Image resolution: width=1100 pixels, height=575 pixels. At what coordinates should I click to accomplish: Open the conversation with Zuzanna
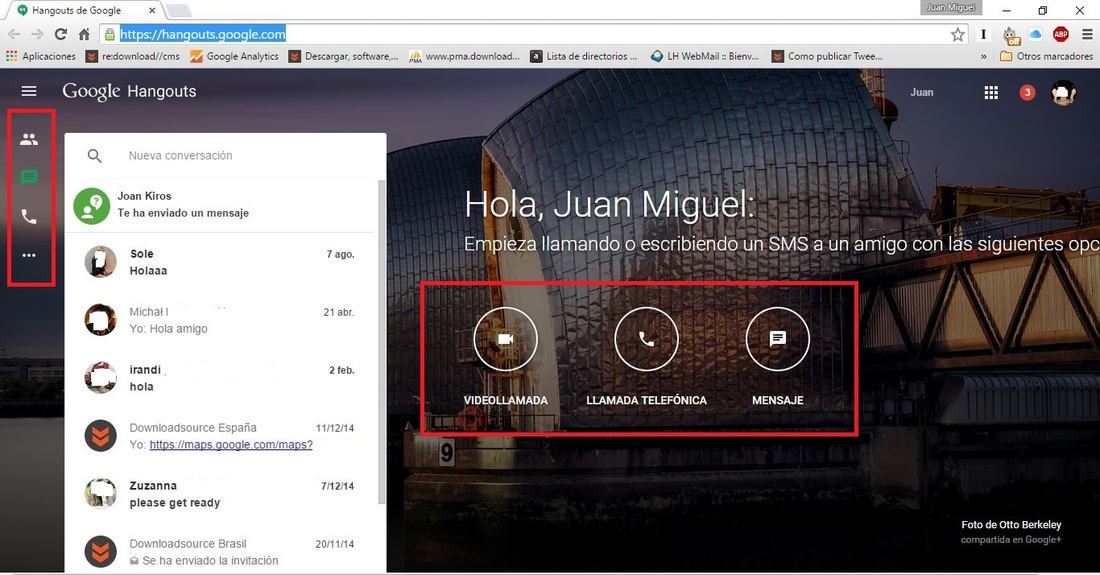[220, 494]
